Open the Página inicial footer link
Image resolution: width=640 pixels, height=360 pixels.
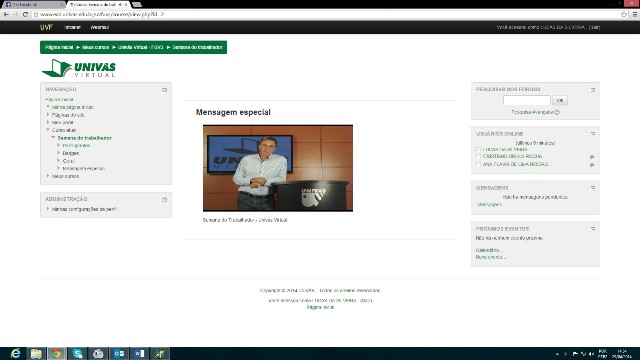(320, 307)
